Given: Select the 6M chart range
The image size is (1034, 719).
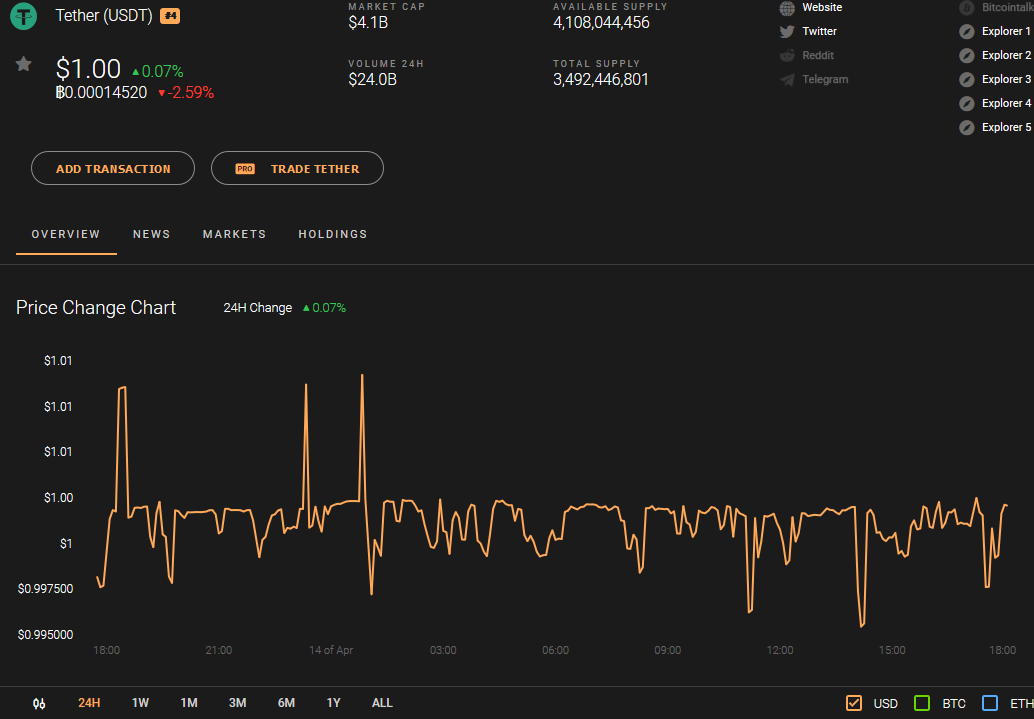Looking at the screenshot, I should click(286, 703).
